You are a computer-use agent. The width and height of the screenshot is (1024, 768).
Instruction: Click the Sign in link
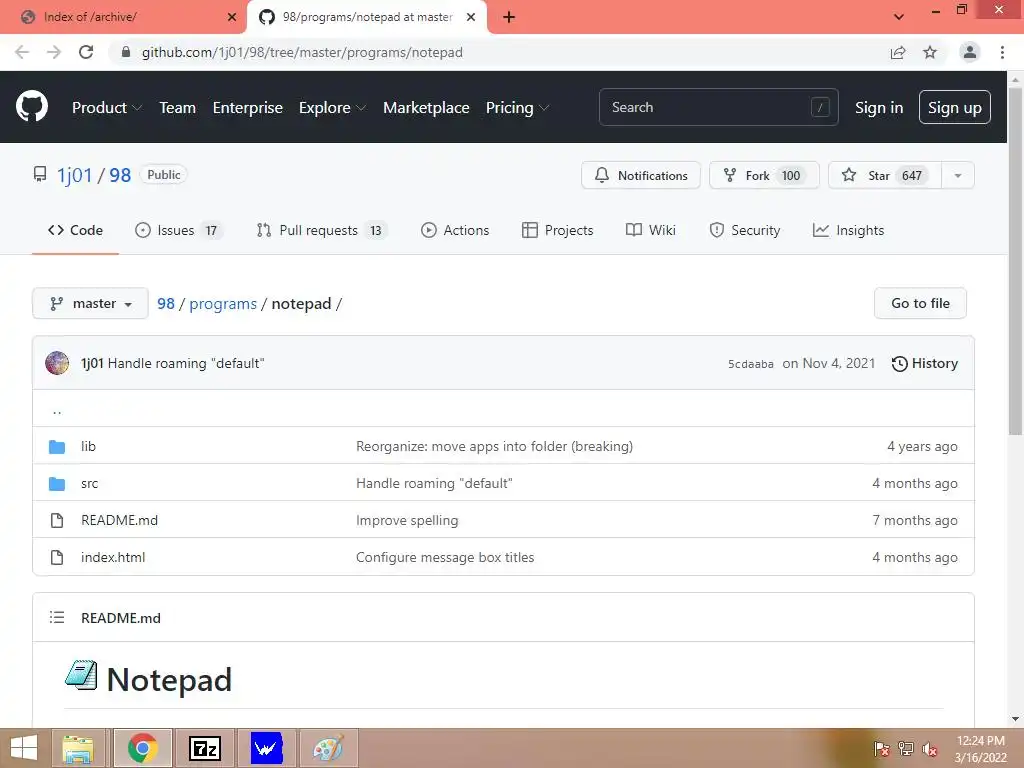[879, 108]
